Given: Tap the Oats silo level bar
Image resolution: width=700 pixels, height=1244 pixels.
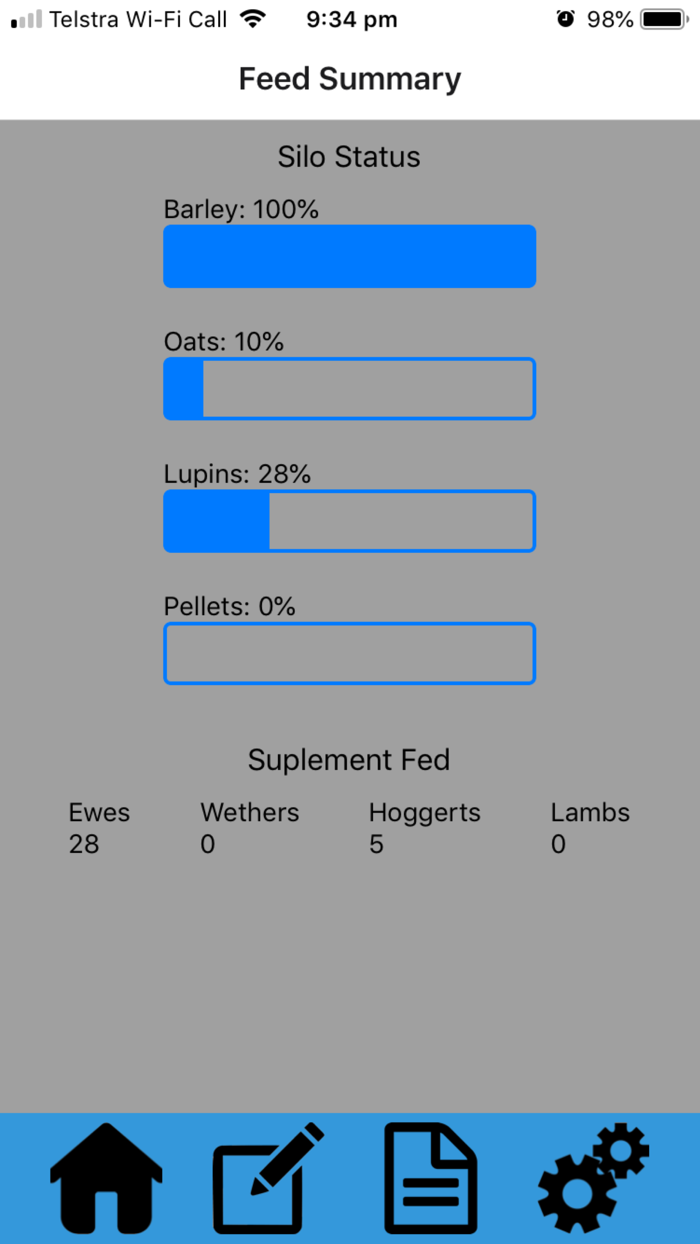Looking at the screenshot, I should pos(349,388).
